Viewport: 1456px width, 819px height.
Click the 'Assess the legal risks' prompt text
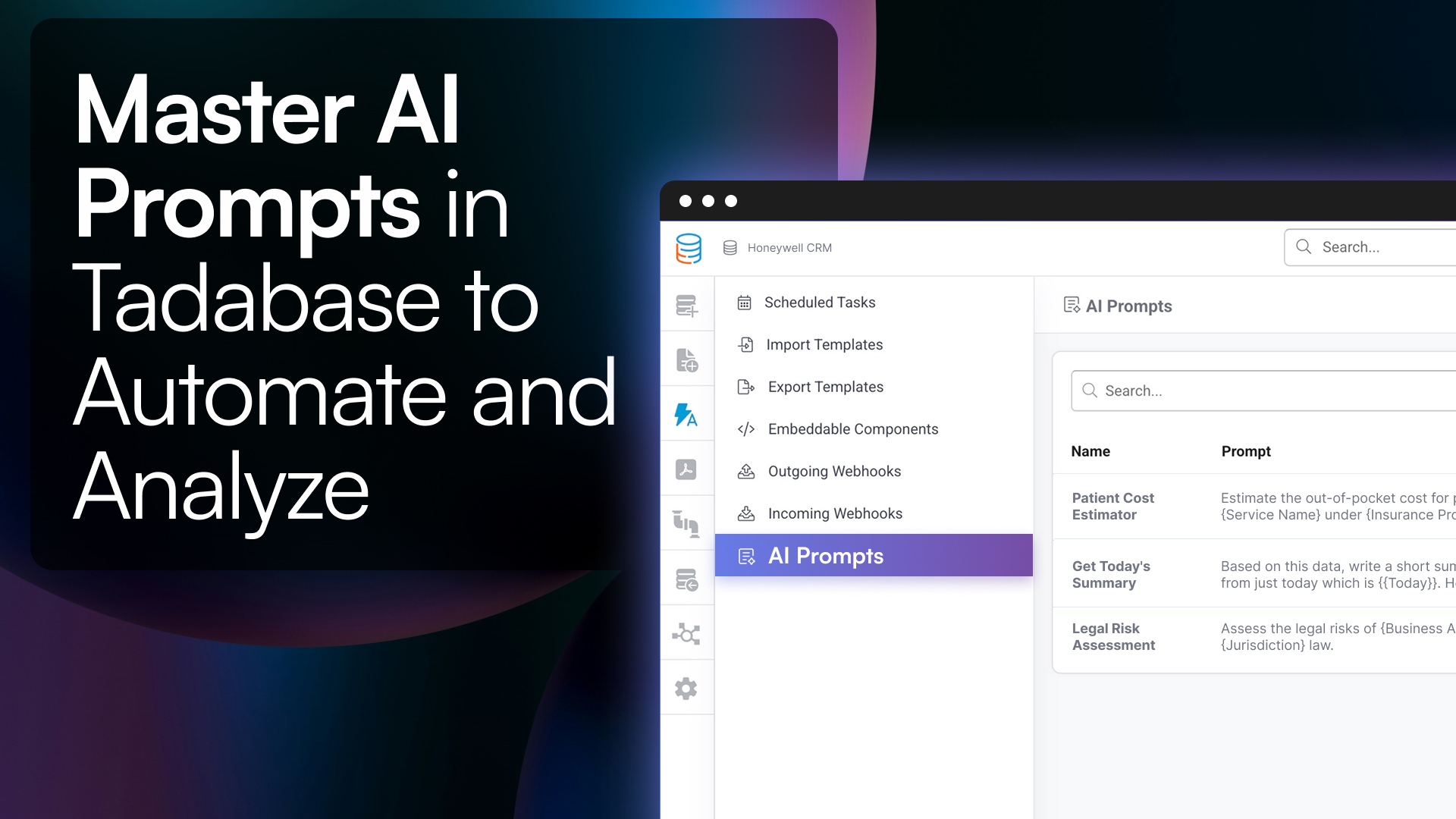(x=1338, y=636)
